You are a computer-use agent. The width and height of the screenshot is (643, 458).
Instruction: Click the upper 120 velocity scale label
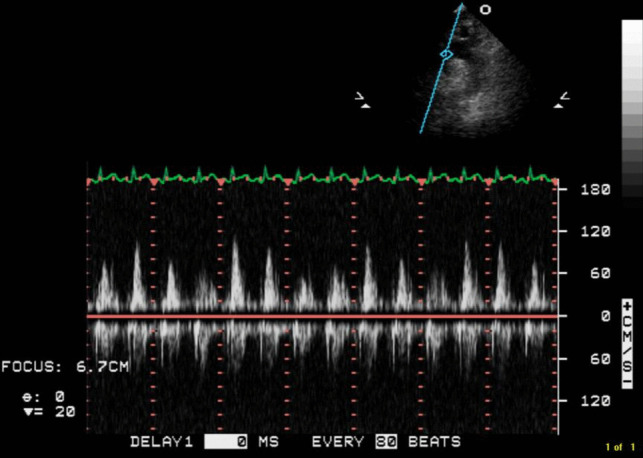(595, 232)
